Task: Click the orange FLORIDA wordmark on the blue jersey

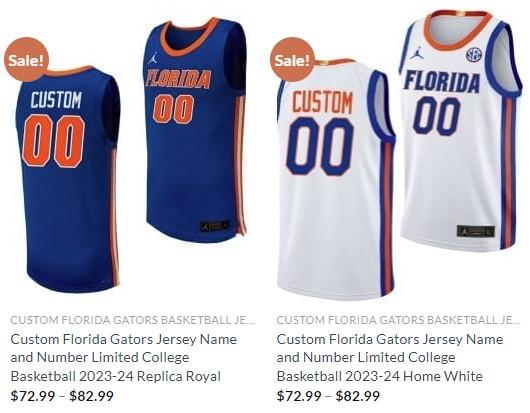Action: 179,79
